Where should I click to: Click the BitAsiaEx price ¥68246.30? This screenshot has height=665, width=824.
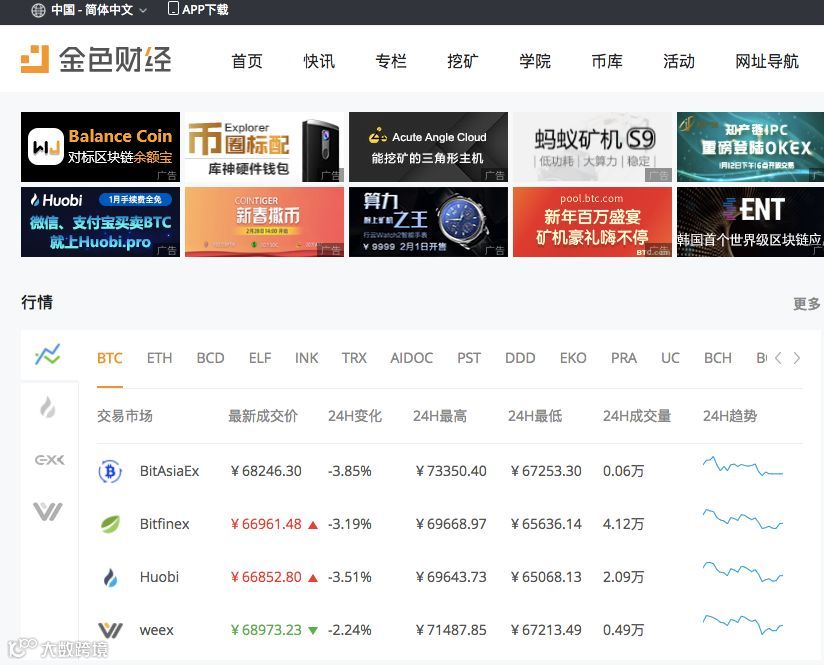click(266, 471)
